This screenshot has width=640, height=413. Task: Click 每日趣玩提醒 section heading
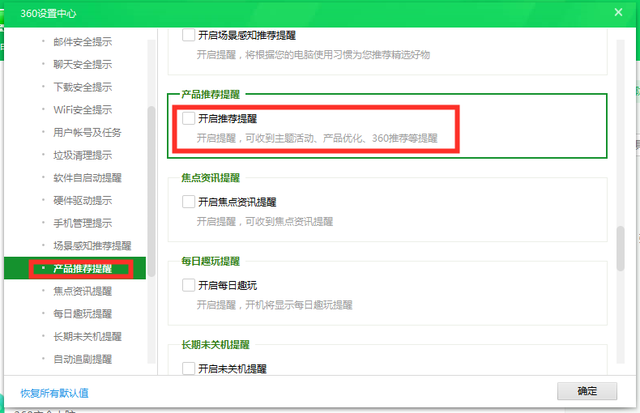click(211, 261)
